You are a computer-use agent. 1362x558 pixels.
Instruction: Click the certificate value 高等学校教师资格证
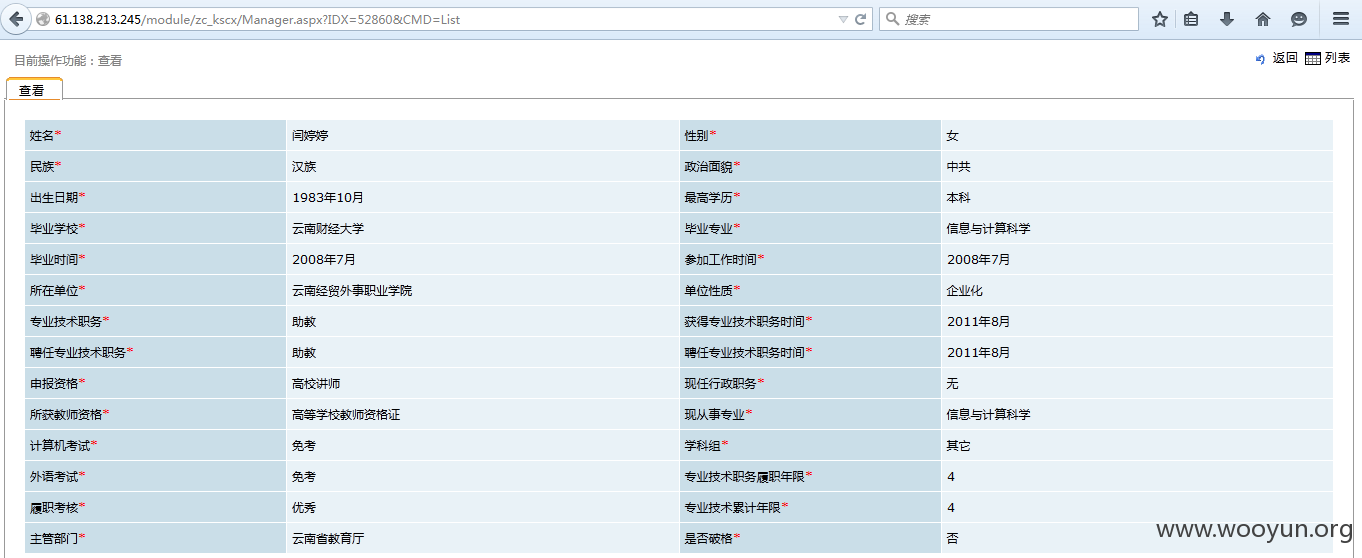346,414
